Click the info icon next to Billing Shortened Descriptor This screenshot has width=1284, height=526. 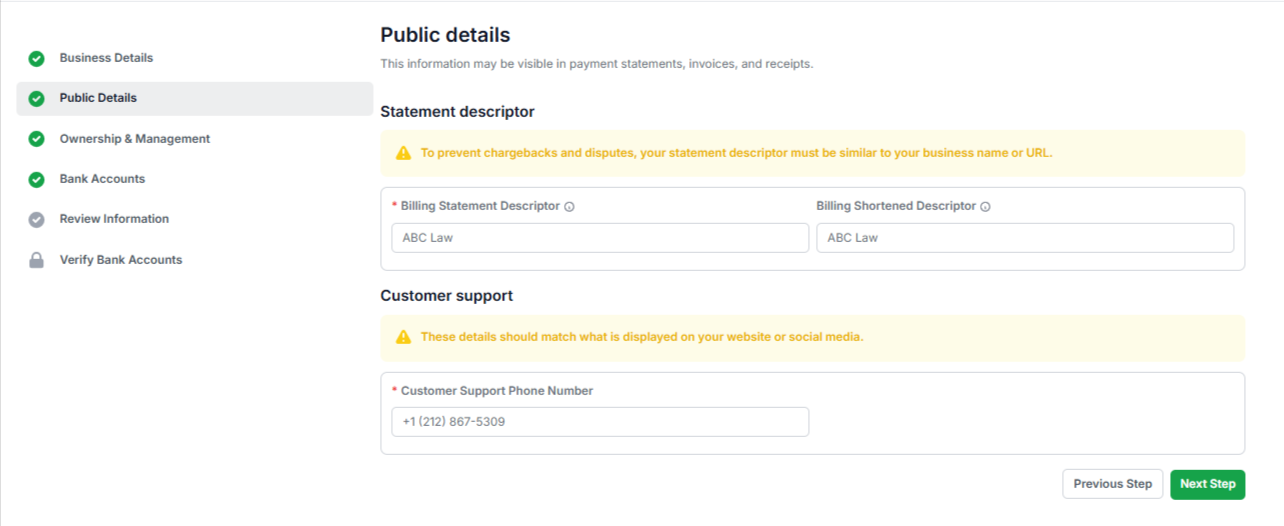tap(985, 207)
